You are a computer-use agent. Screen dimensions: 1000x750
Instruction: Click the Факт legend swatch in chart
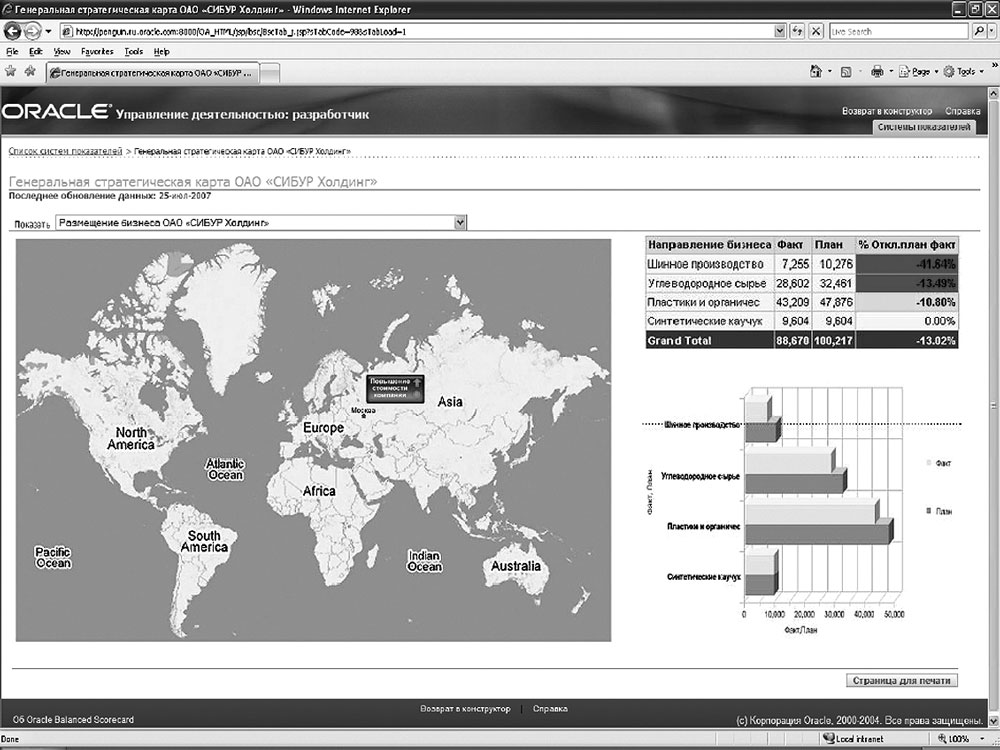927,462
